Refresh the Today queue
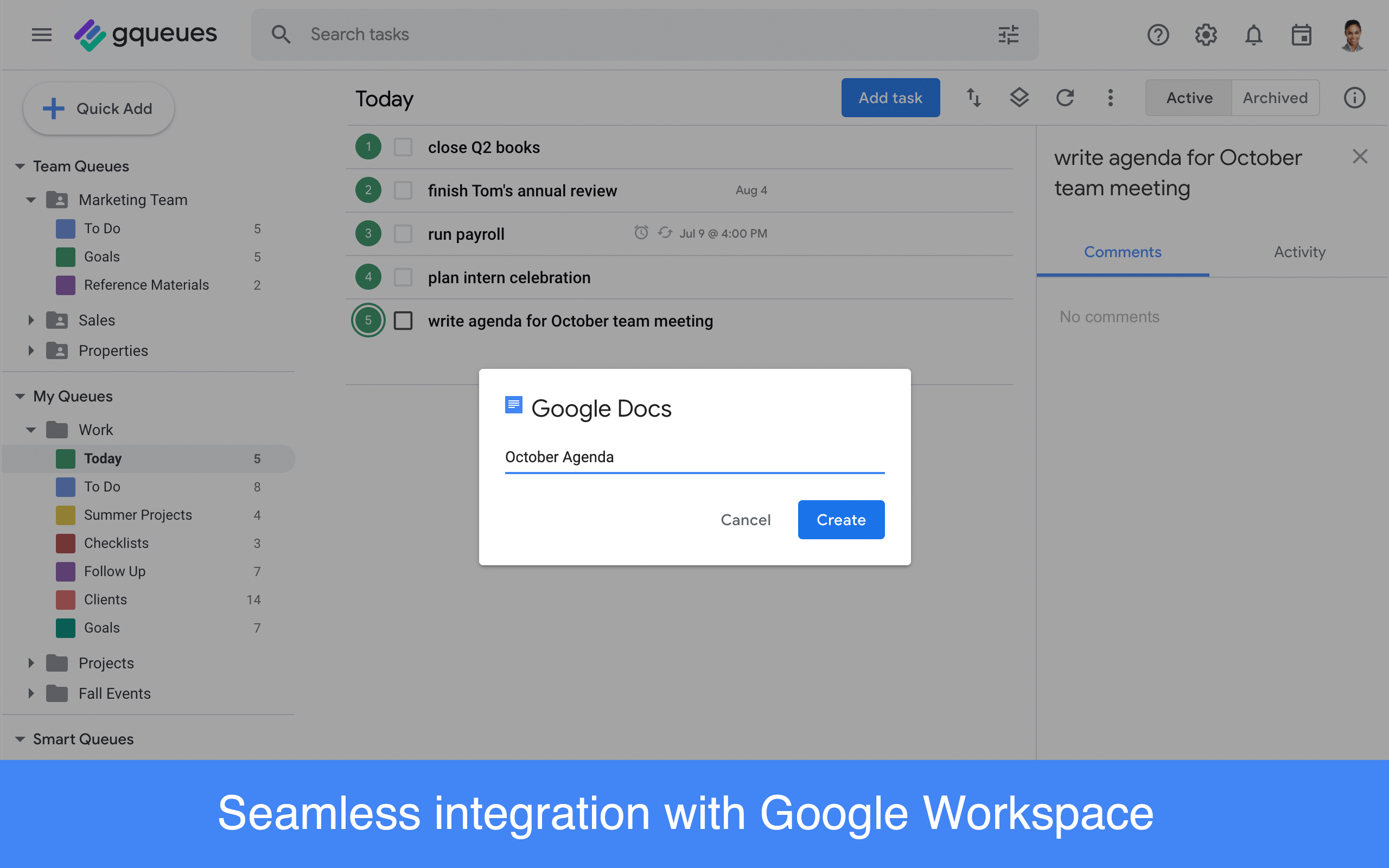The image size is (1389, 868). point(1065,98)
